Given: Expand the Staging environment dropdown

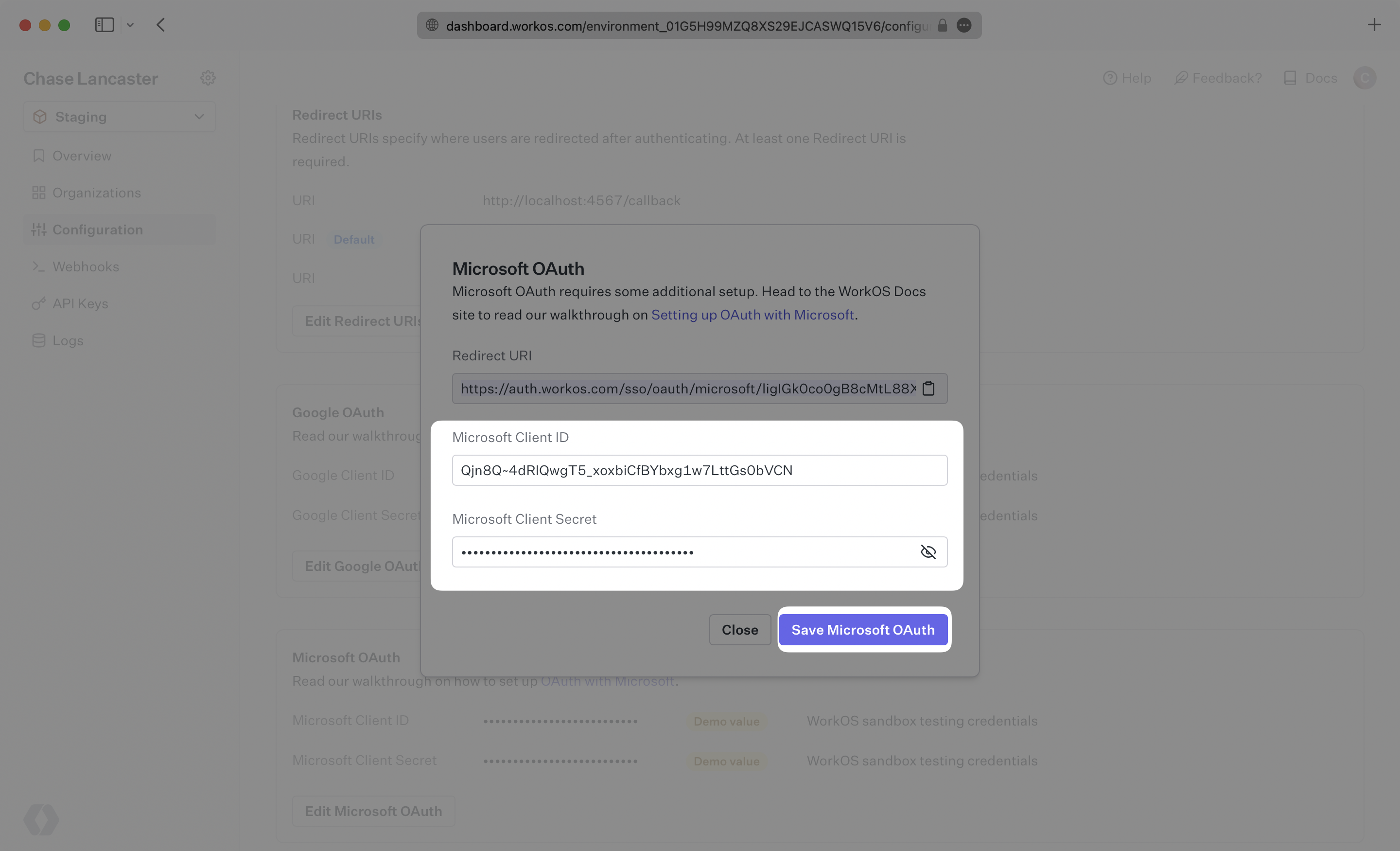Looking at the screenshot, I should click(x=119, y=117).
